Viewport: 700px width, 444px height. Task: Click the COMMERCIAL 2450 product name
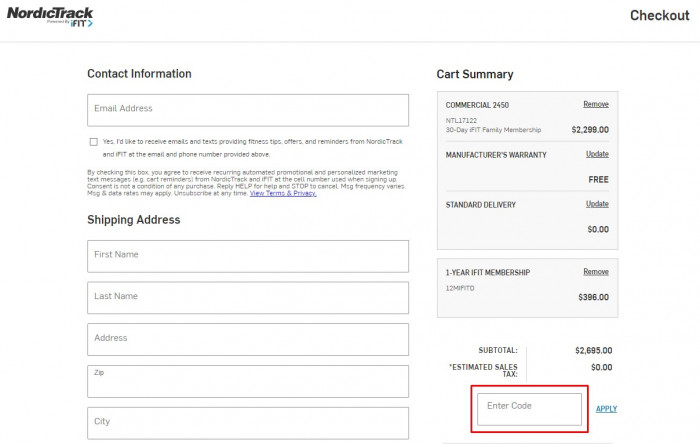(477, 105)
